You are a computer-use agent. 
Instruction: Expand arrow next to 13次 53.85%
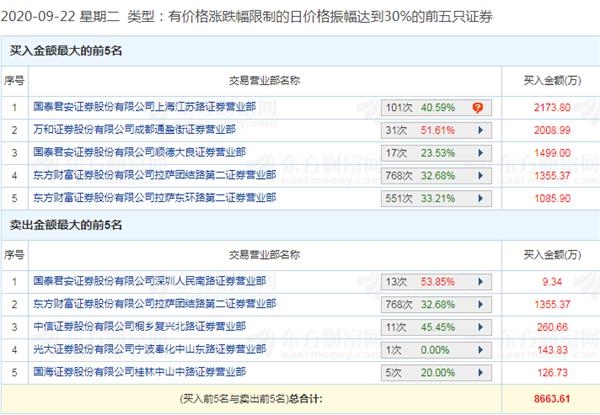click(481, 282)
